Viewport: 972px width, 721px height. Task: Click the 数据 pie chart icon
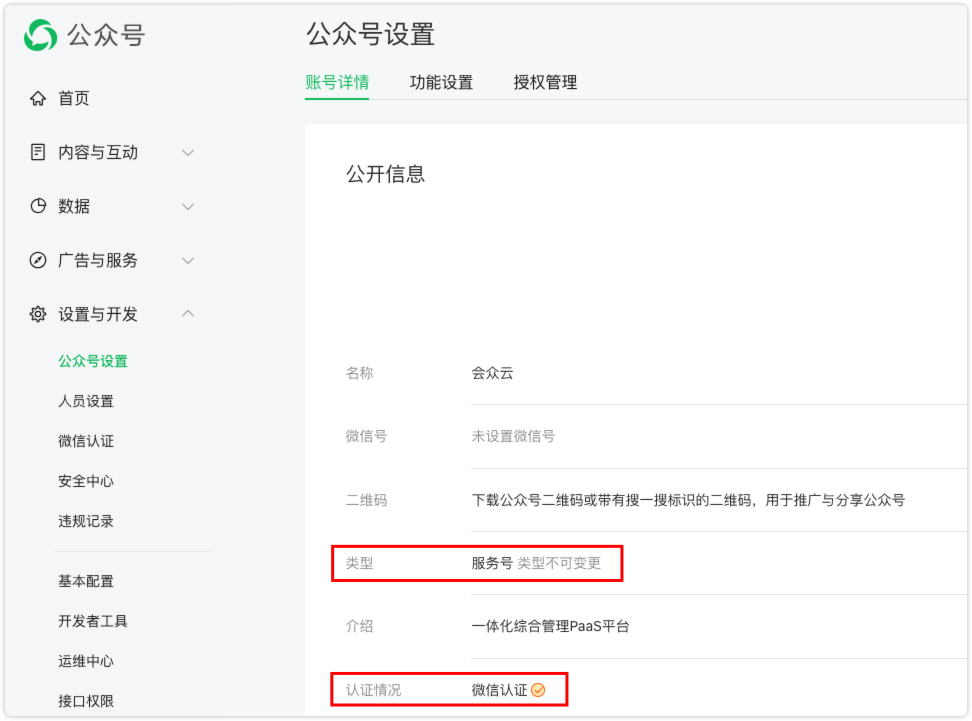pyautogui.click(x=38, y=206)
